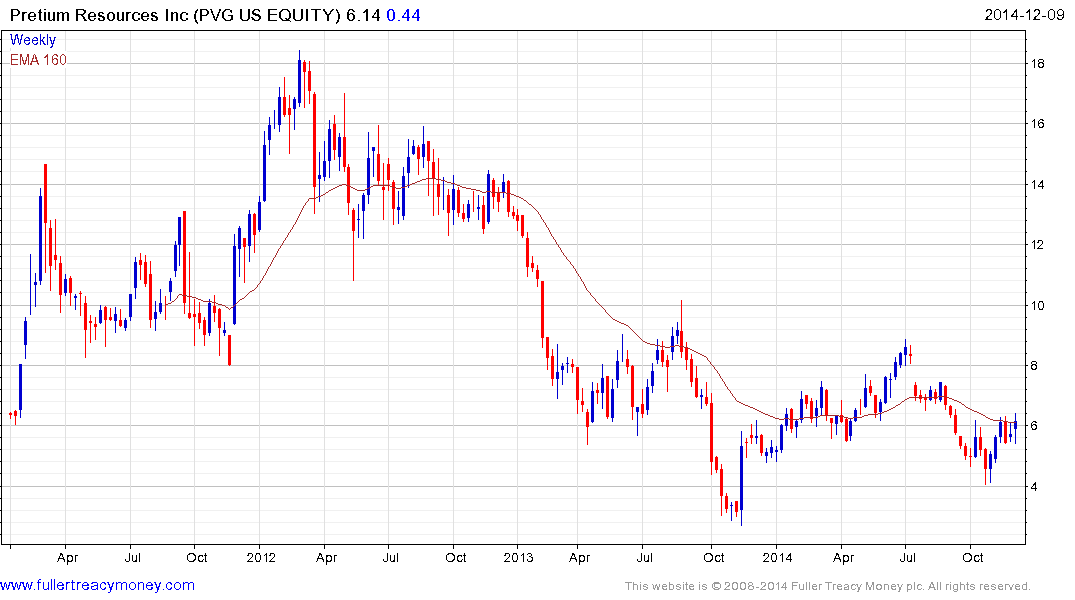
Task: Click the last price value 6.14
Action: 363,15
